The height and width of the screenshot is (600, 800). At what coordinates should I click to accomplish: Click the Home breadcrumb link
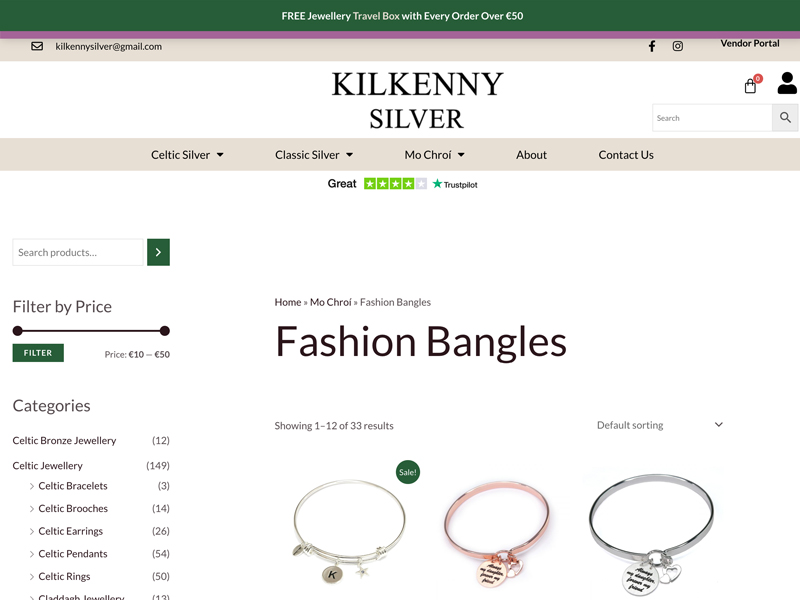tap(288, 302)
